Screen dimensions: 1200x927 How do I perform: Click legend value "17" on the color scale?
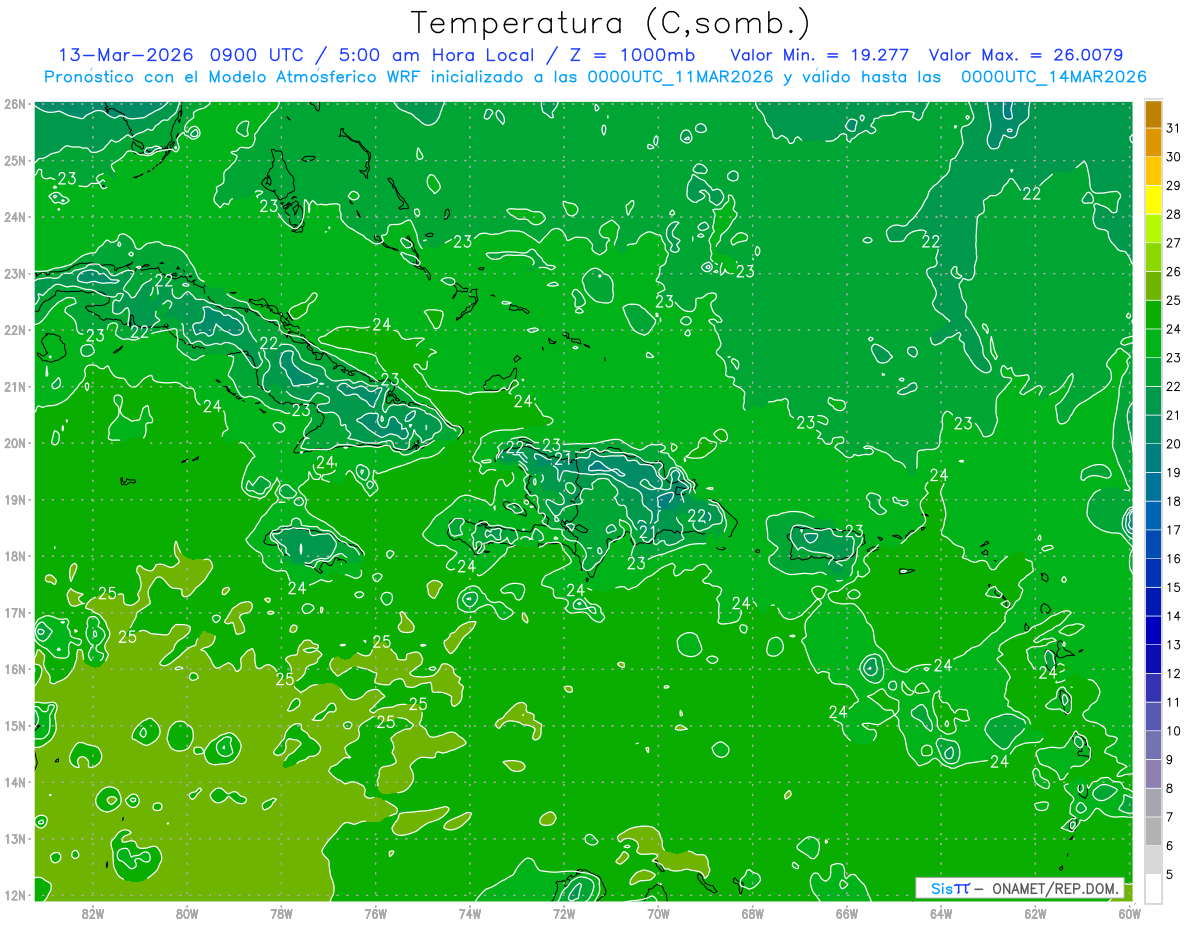click(x=1173, y=530)
